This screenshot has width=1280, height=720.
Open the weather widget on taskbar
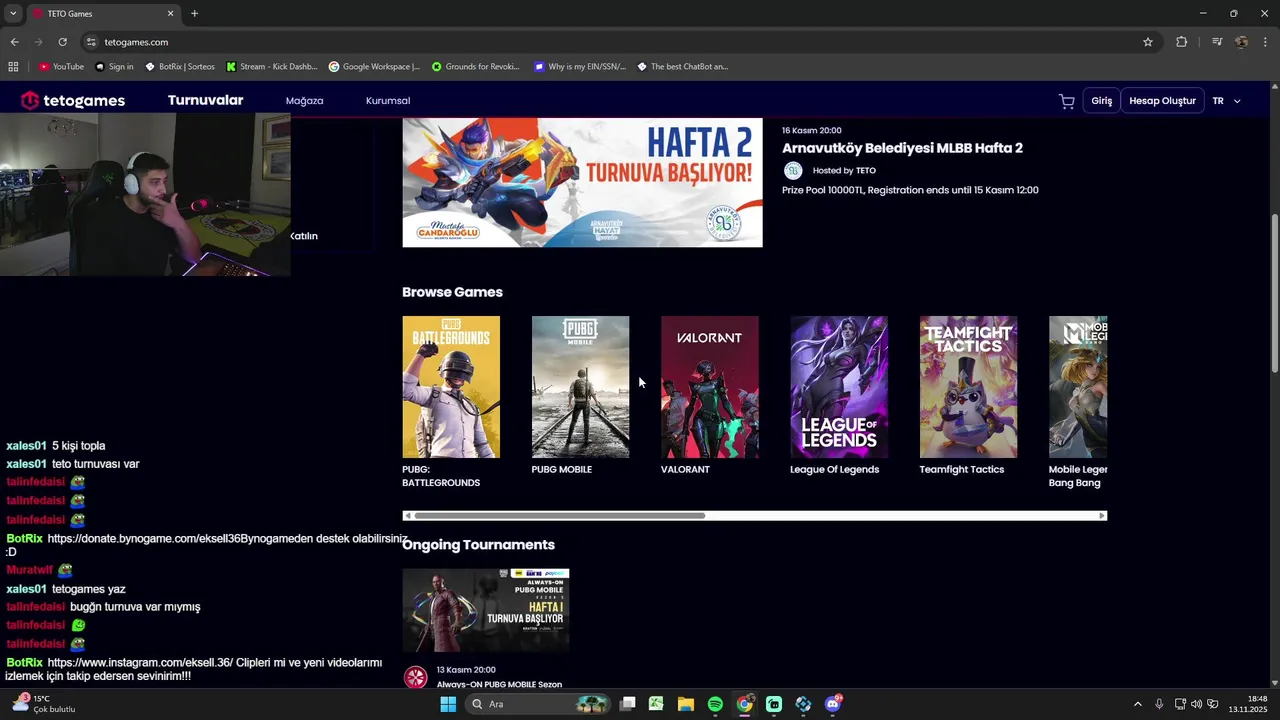[44, 704]
